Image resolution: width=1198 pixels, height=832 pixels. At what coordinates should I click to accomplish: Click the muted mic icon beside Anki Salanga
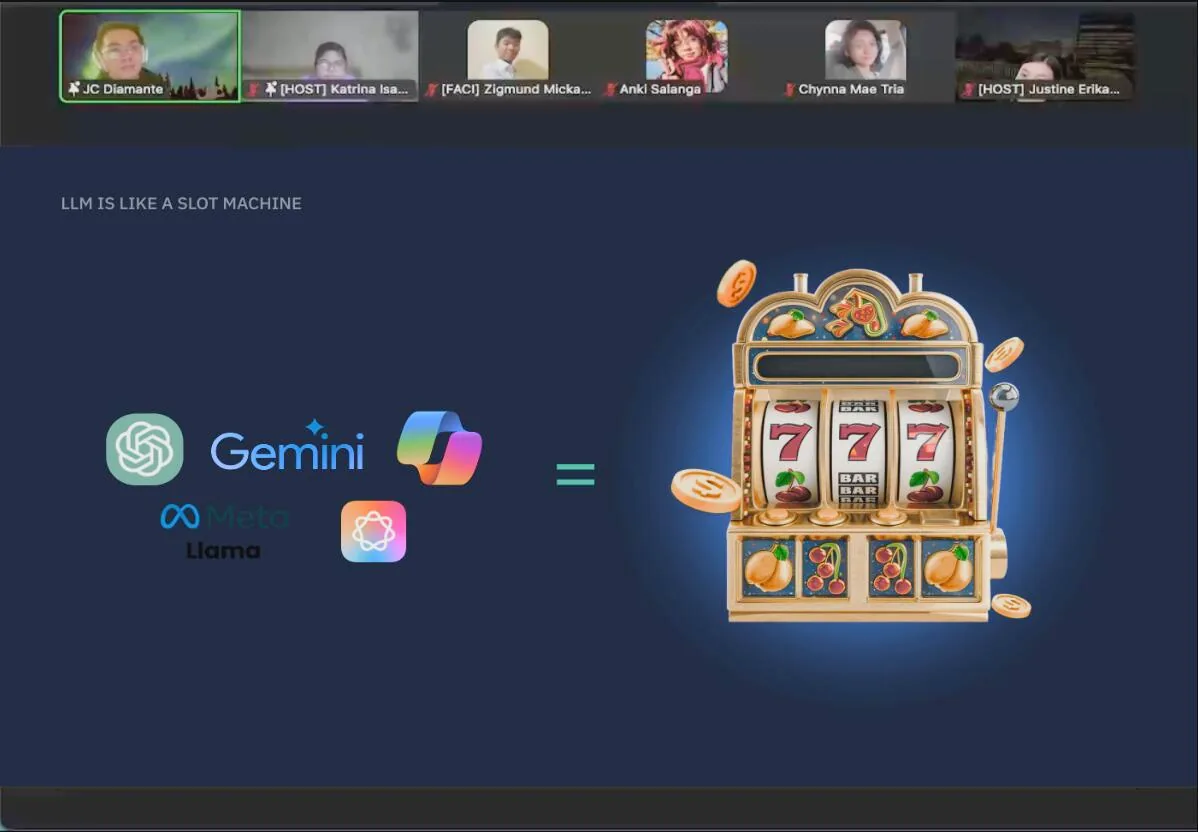610,89
